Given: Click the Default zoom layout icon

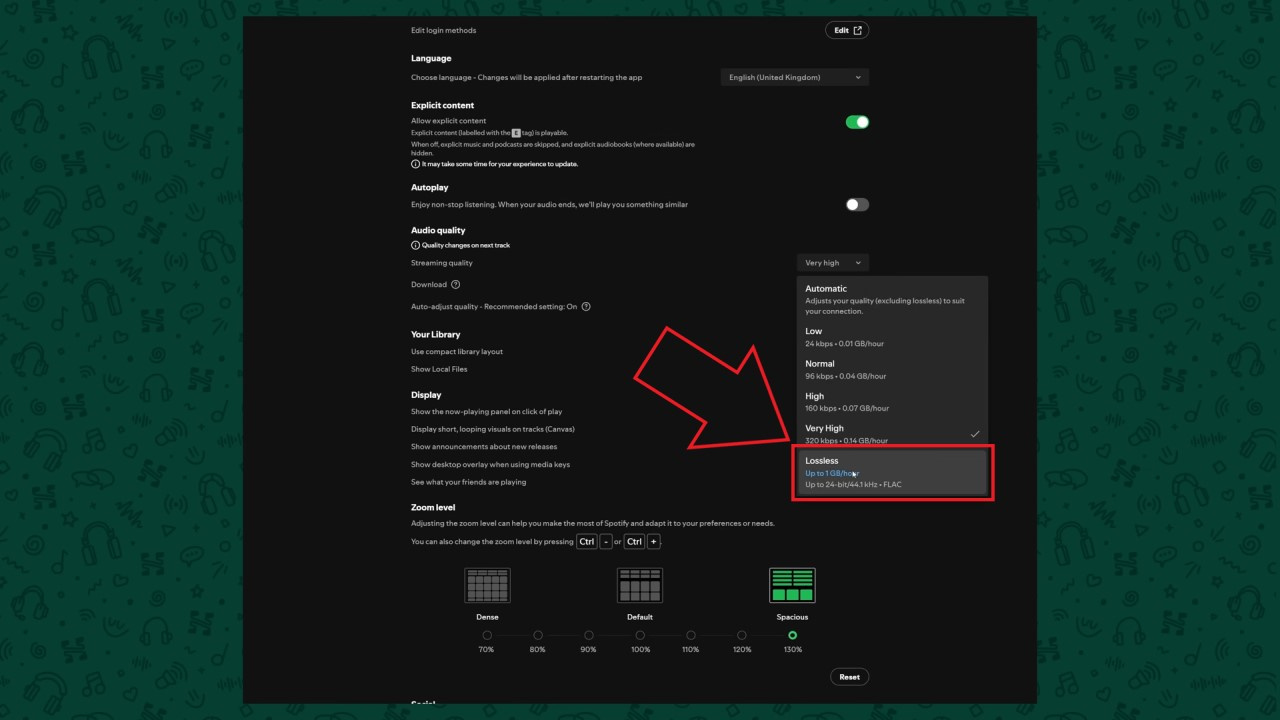Looking at the screenshot, I should [x=640, y=585].
